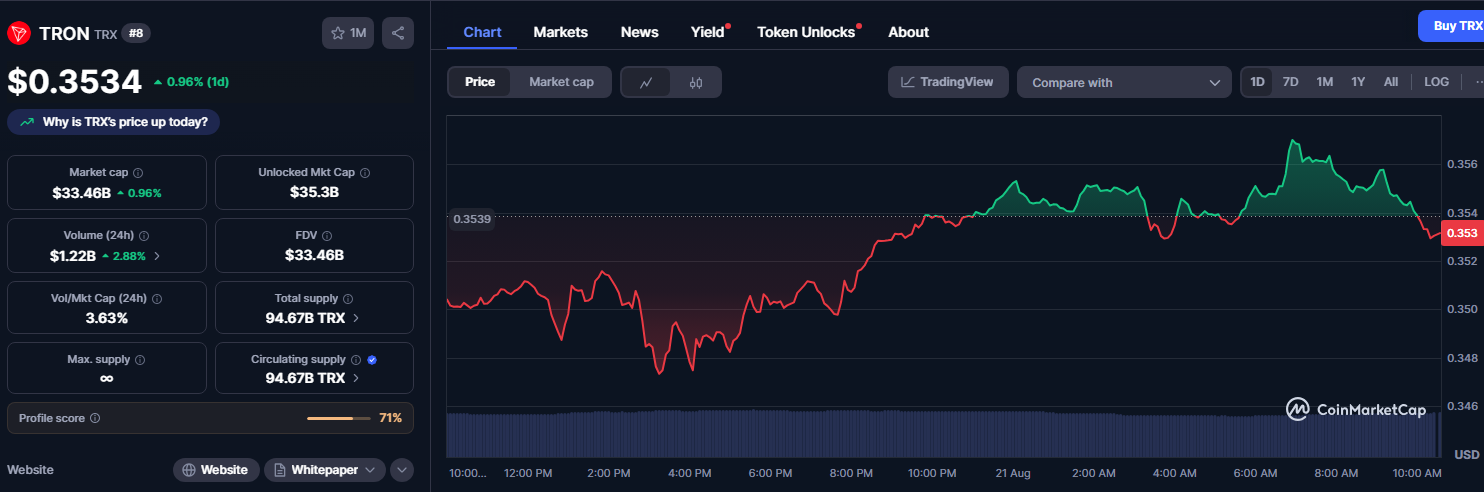Expand Volume (24h) details arrow
Viewport: 1484px width, 492px height.
pyautogui.click(x=156, y=256)
